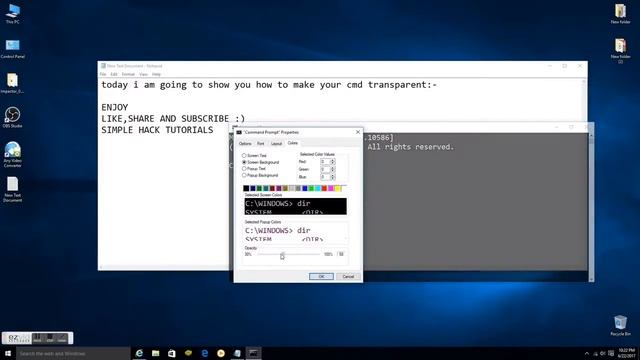Image resolution: width=640 pixels, height=360 pixels.
Task: Click the taskbar search box
Action: pyautogui.click(x=73, y=353)
